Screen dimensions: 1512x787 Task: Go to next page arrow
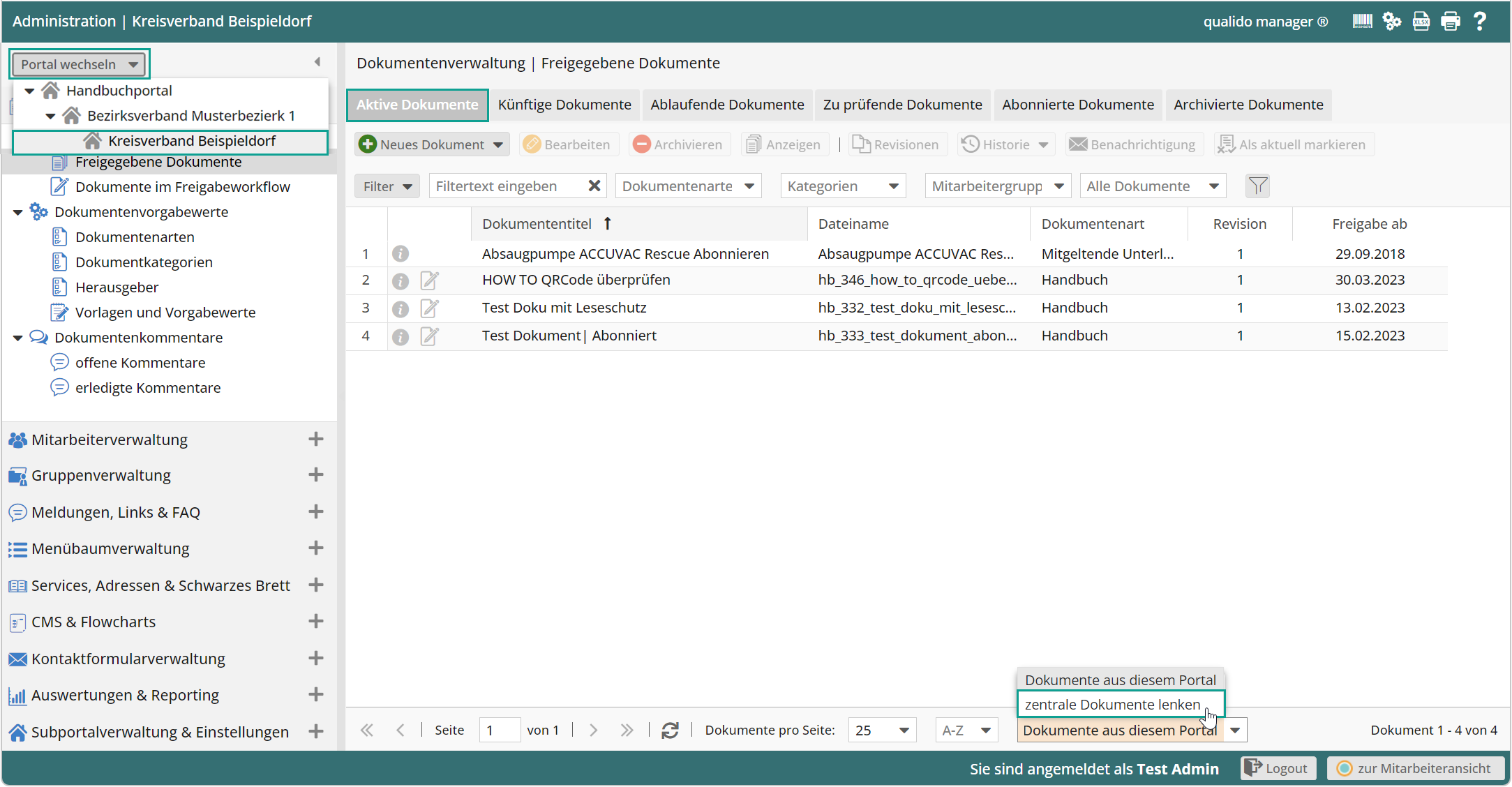(594, 730)
